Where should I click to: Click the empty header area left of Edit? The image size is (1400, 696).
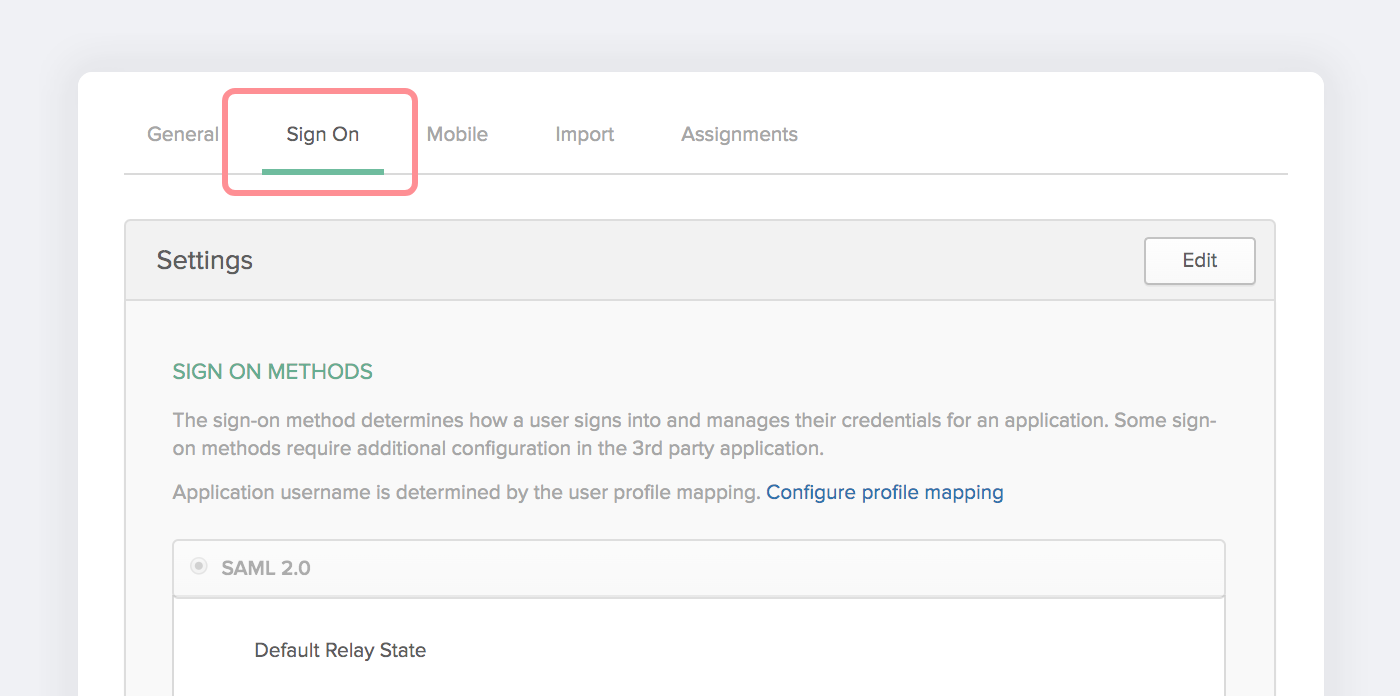tap(700, 260)
